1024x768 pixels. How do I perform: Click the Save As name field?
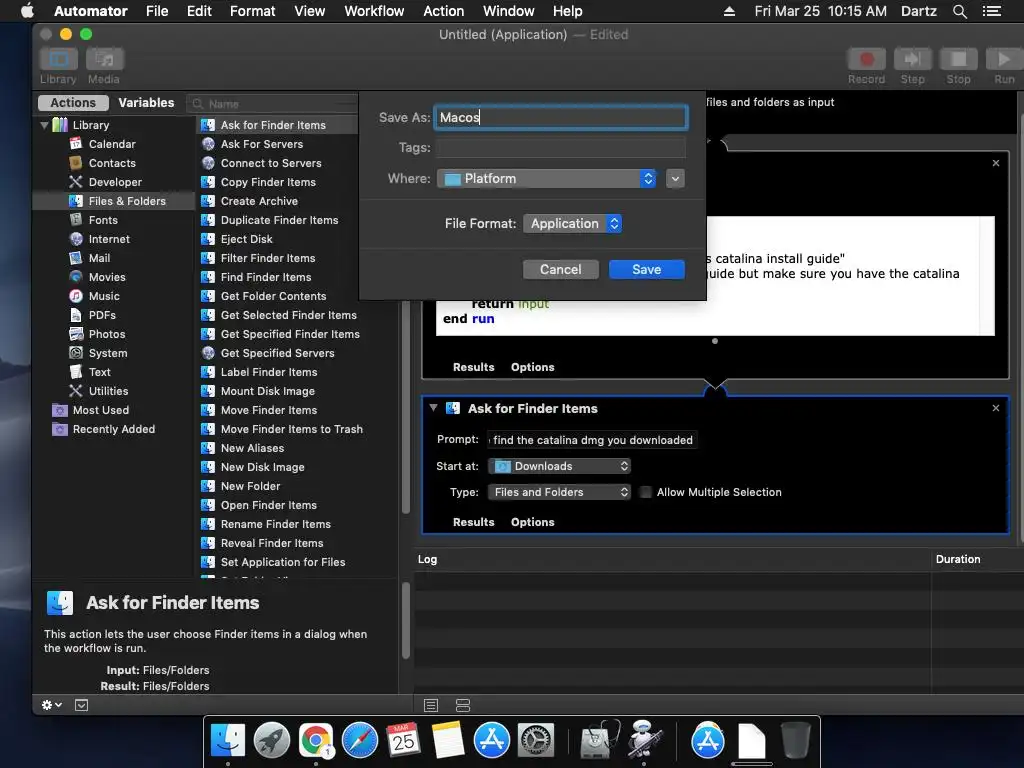tap(561, 117)
